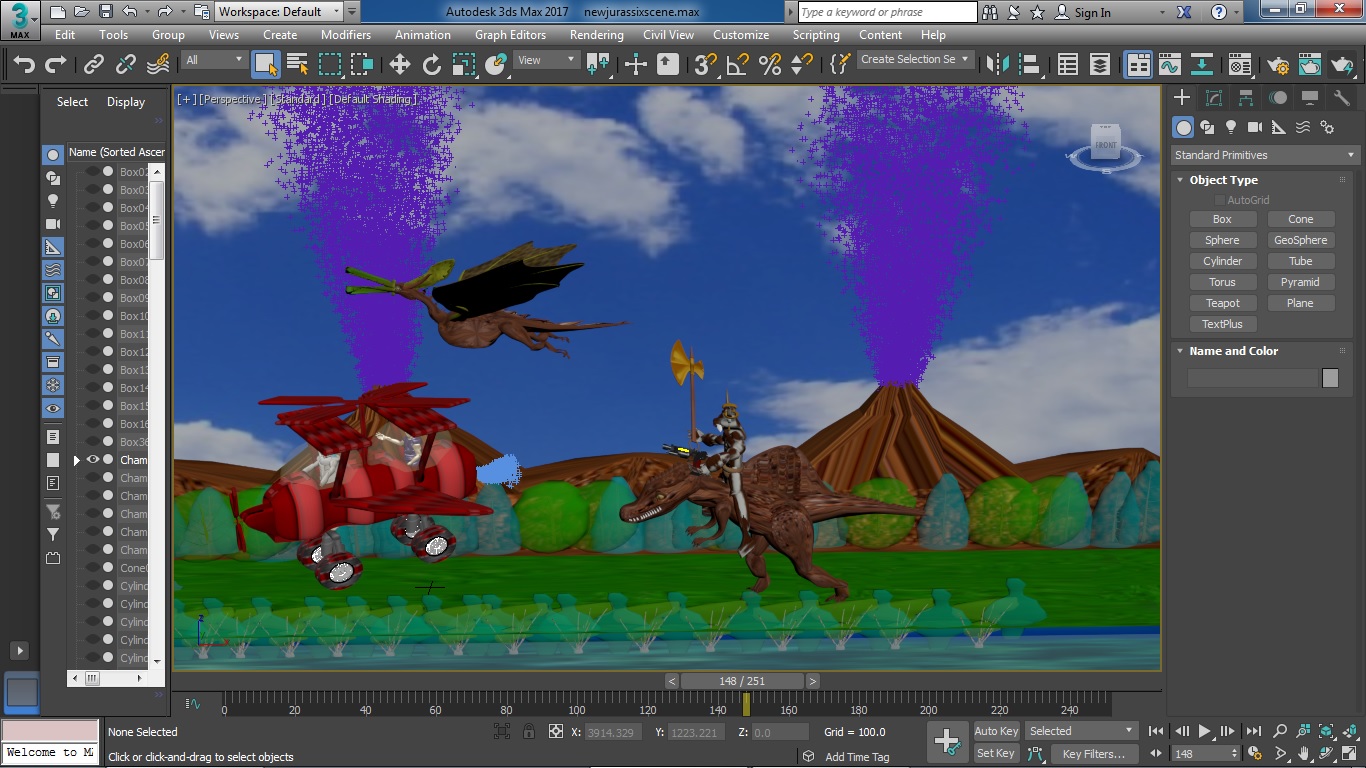Activate the Select and Scale tool
Image resolution: width=1366 pixels, height=768 pixels.
tap(464, 65)
